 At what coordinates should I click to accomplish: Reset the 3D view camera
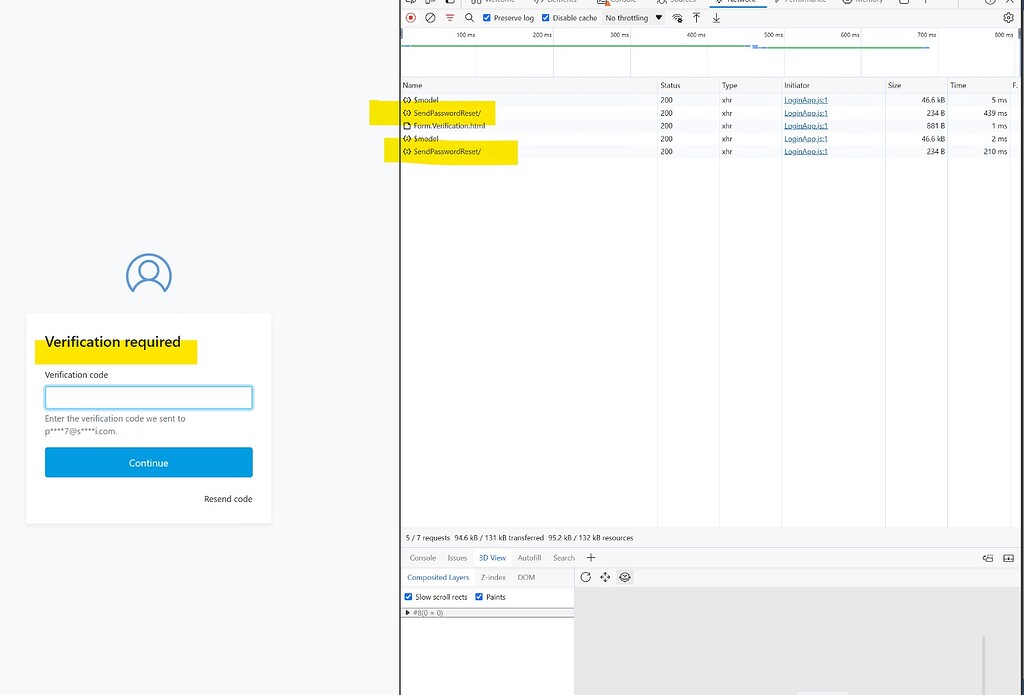tap(586, 577)
